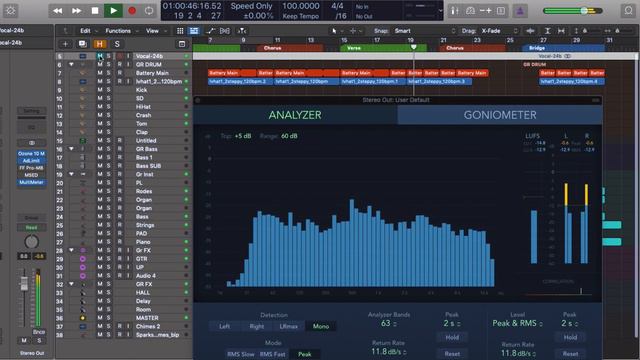
Task: Toggle the automation curve icon
Action: coord(210,31)
